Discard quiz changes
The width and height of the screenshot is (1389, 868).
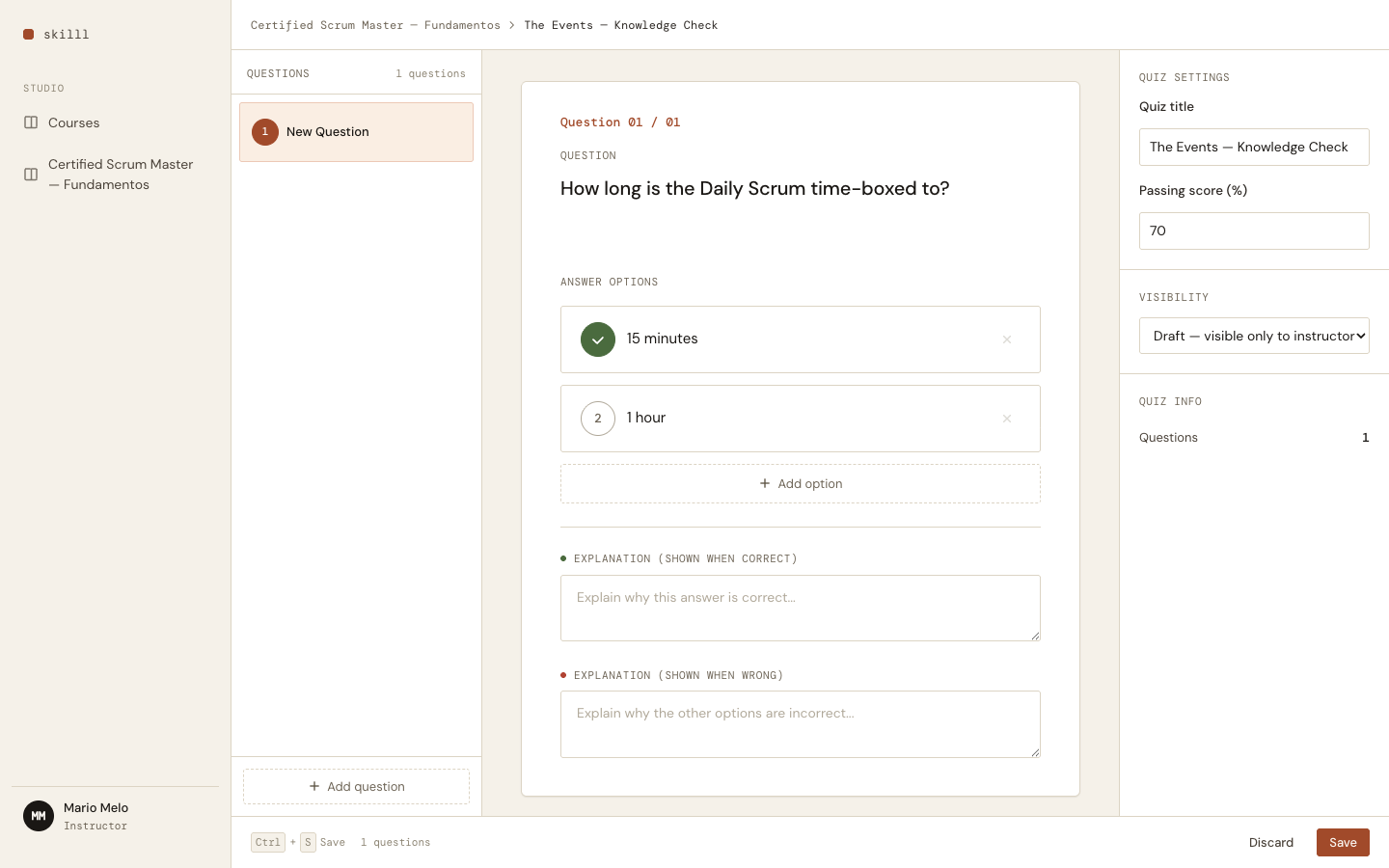coord(1271,842)
